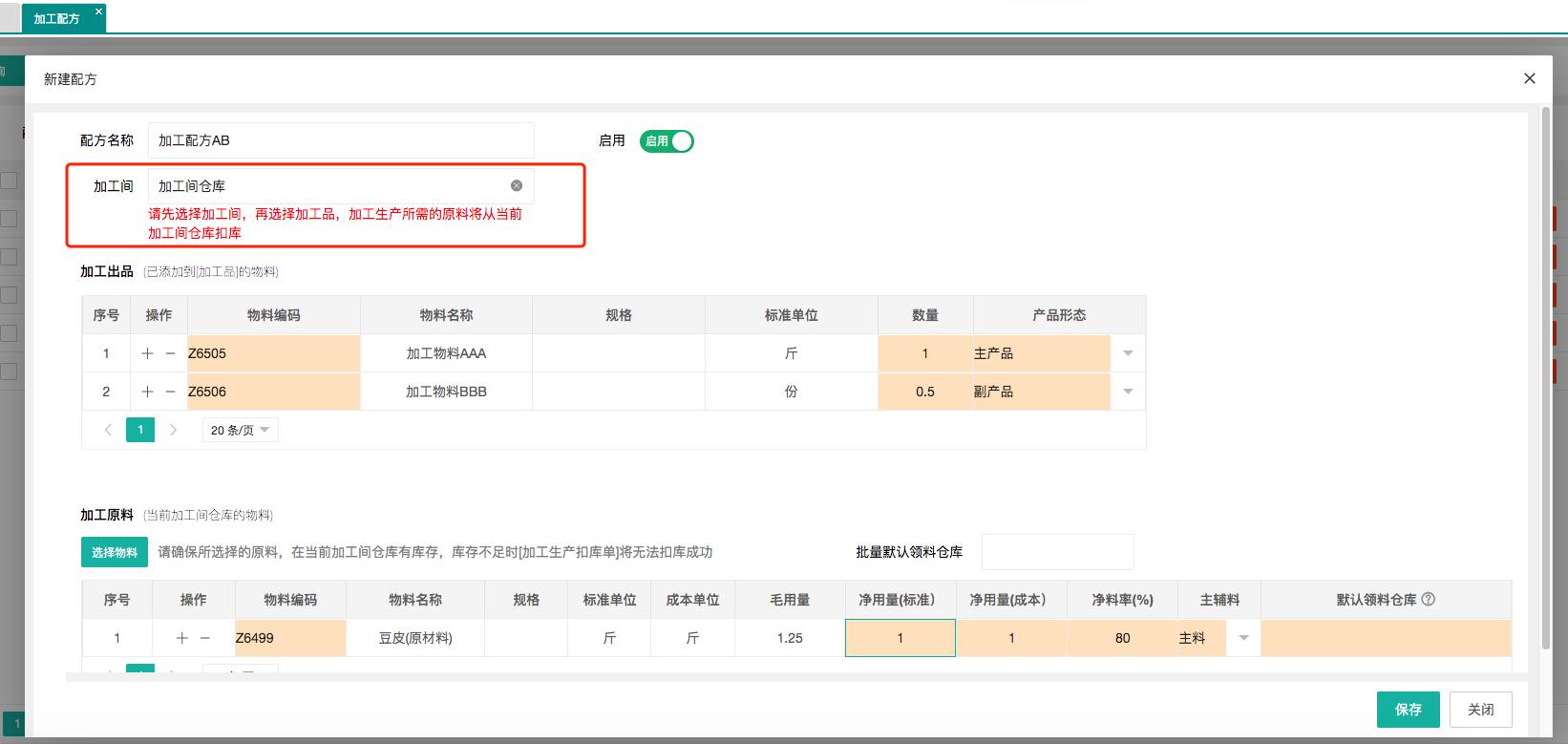The height and width of the screenshot is (744, 1568).
Task: Edit the 物料编码 cell Z6505
Action: [x=274, y=353]
